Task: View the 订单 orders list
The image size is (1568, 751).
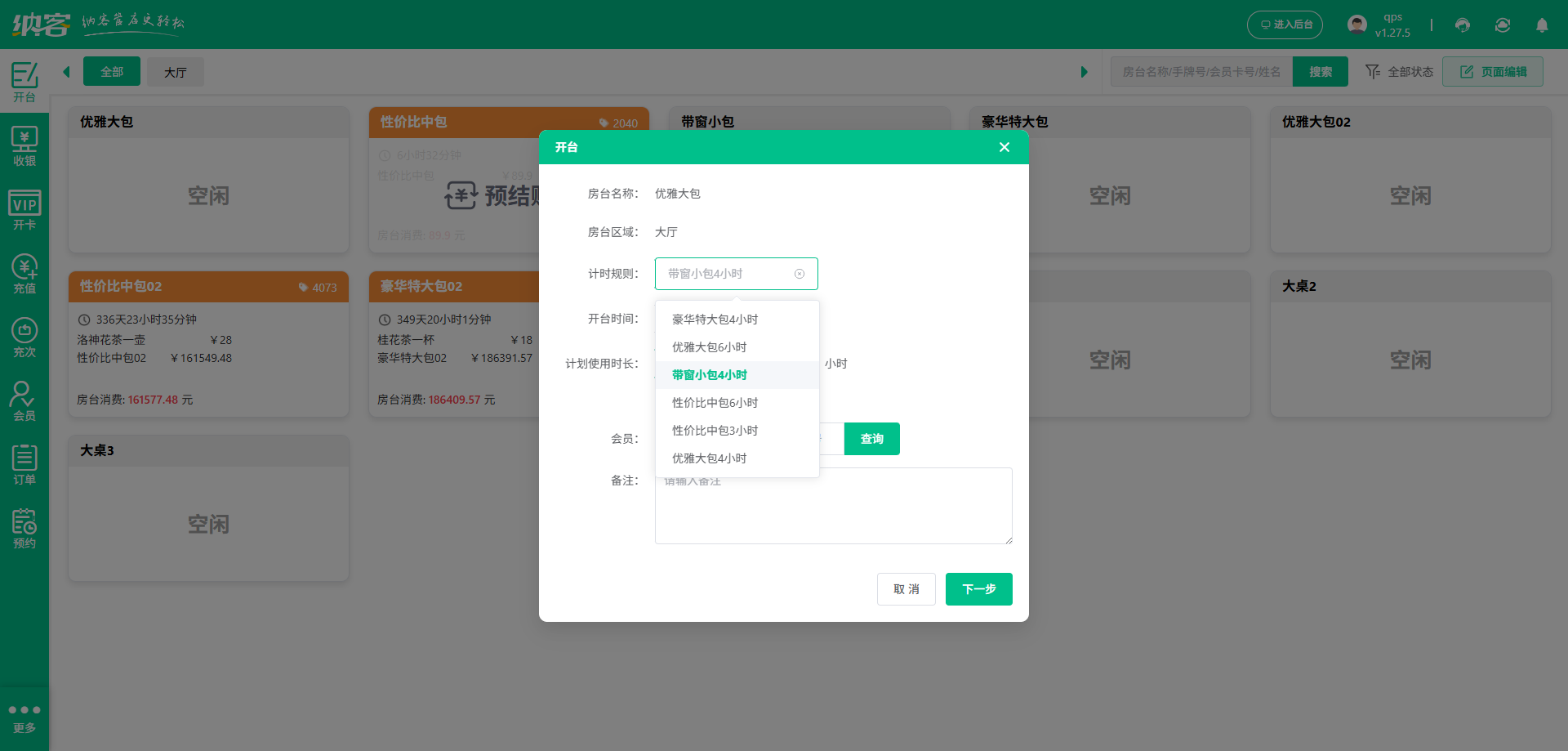Action: (24, 463)
